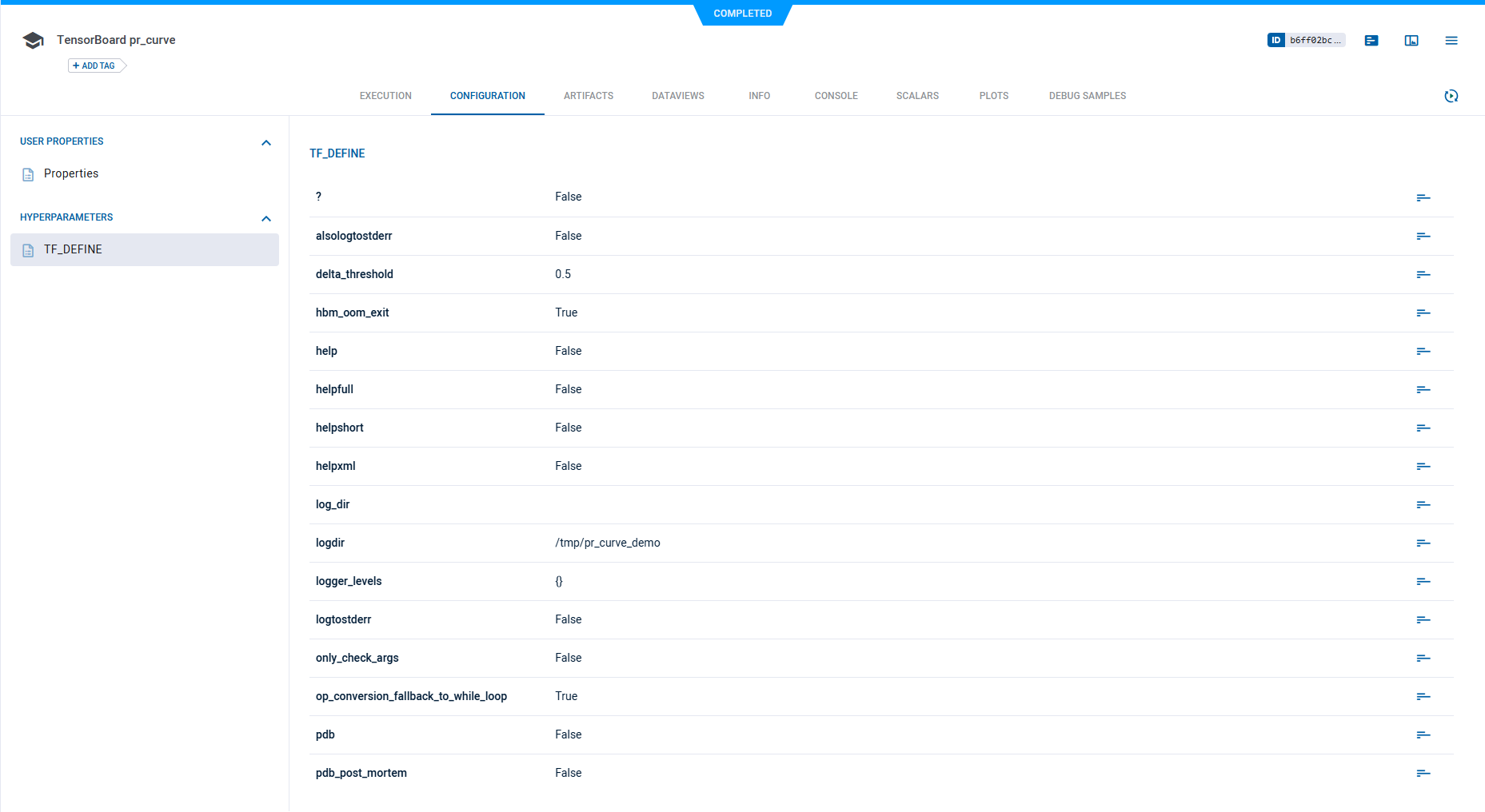Click the description icon for pdb row

[1423, 734]
